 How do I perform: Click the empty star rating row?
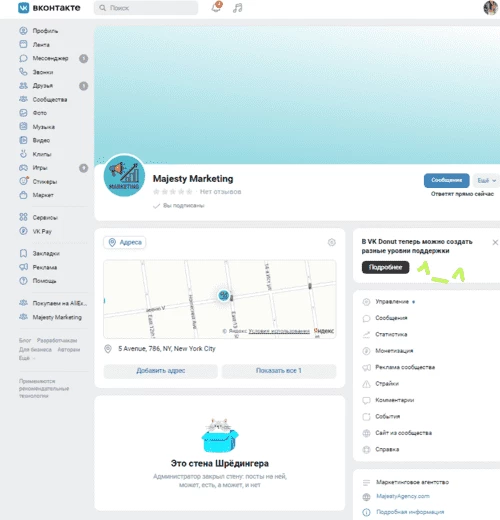173,192
